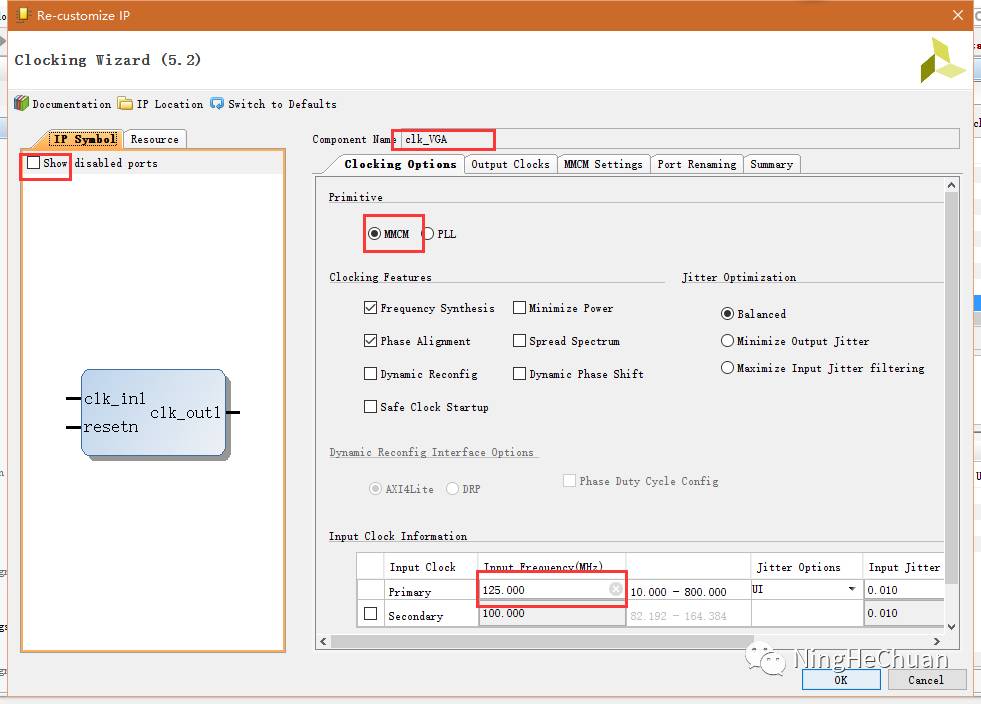Click the OK button
981x704 pixels.
coord(841,680)
